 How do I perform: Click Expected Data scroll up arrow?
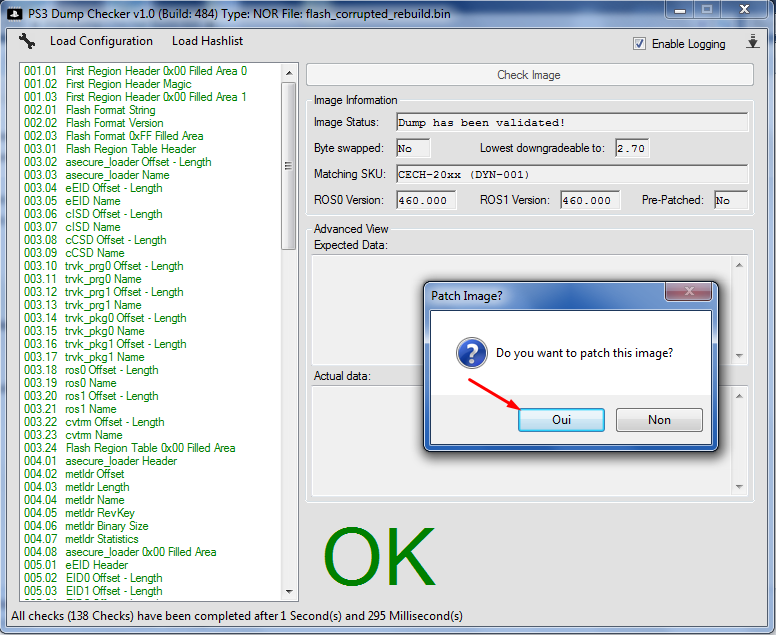[x=739, y=266]
